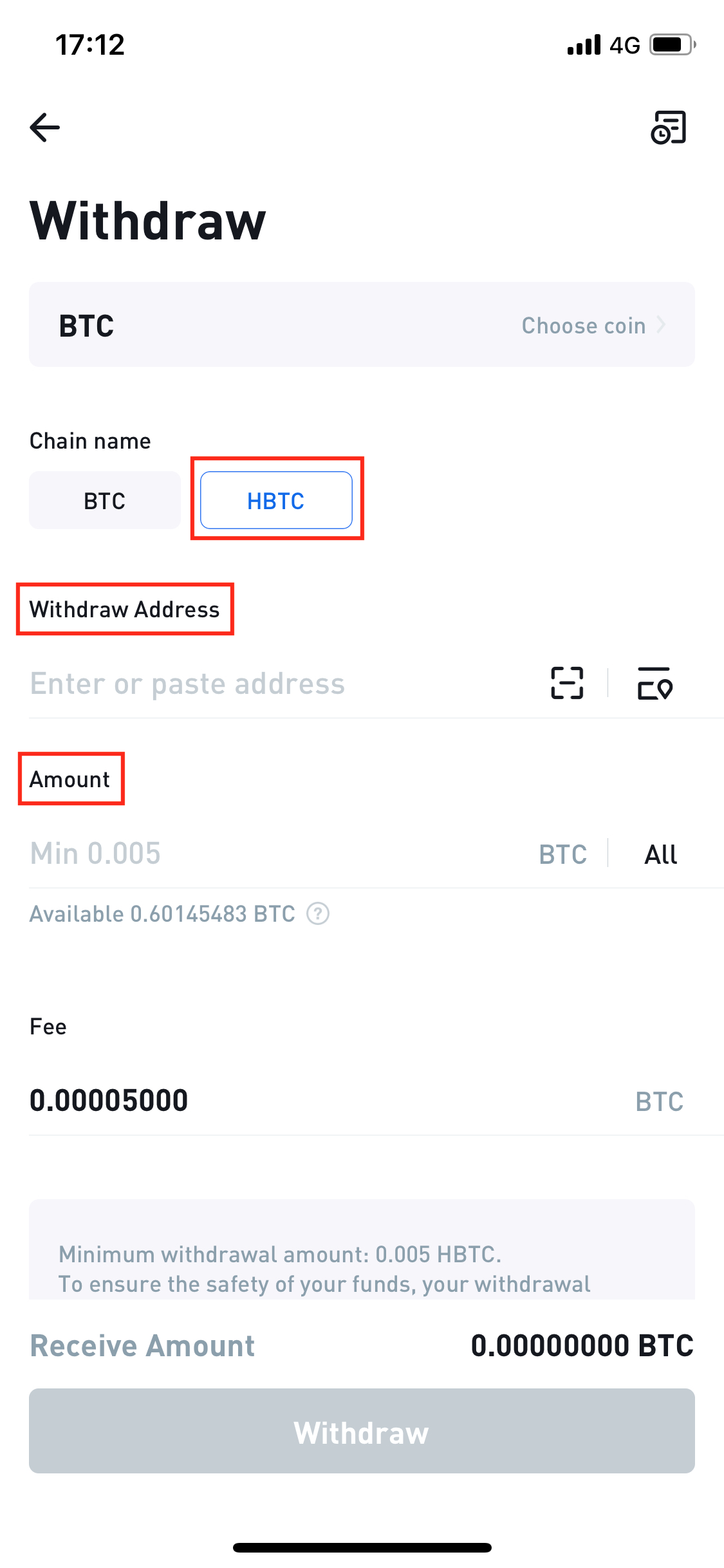Select the BTC chain option

[x=105, y=500]
